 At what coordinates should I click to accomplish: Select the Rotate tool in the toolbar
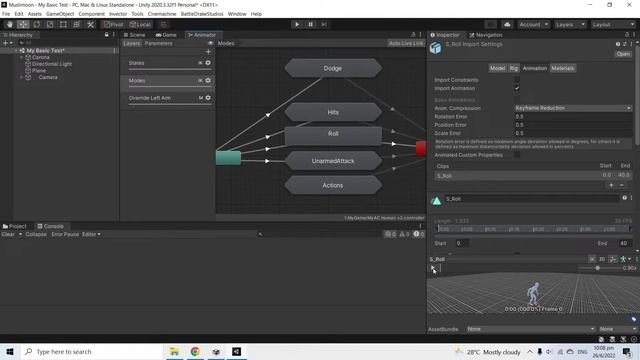click(37, 24)
